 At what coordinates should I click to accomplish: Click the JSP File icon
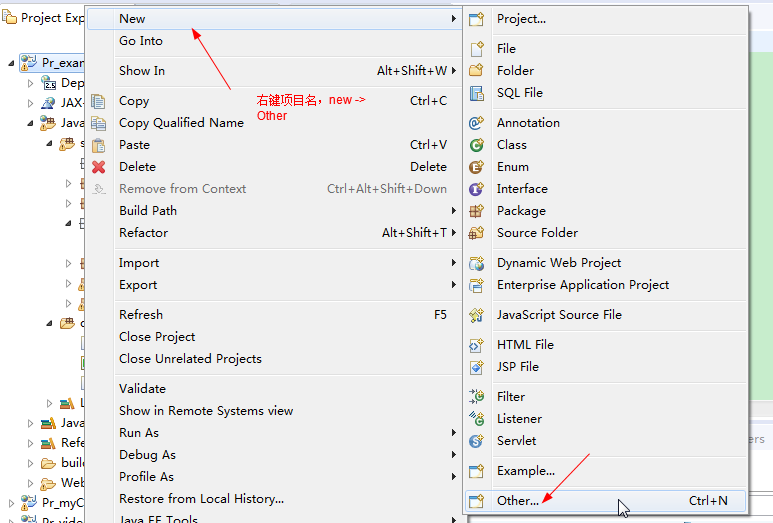pyautogui.click(x=476, y=367)
